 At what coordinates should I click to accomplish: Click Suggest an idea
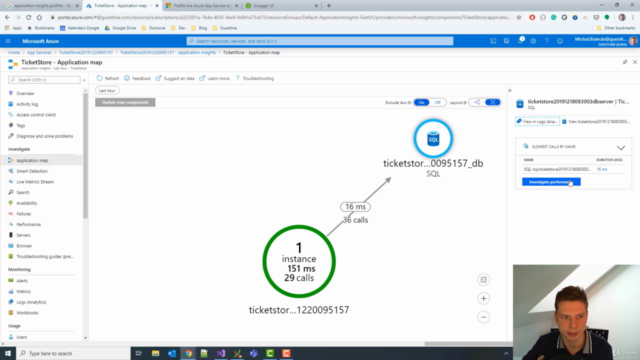tap(175, 78)
